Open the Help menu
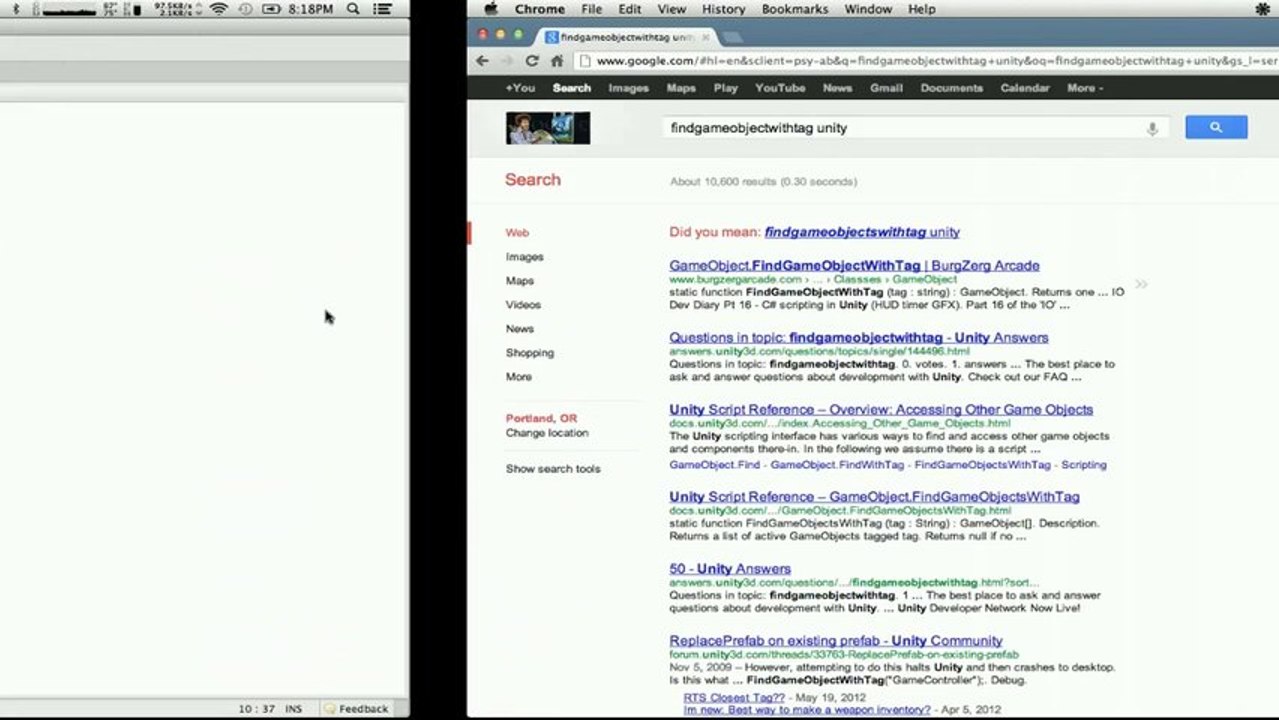 point(922,9)
